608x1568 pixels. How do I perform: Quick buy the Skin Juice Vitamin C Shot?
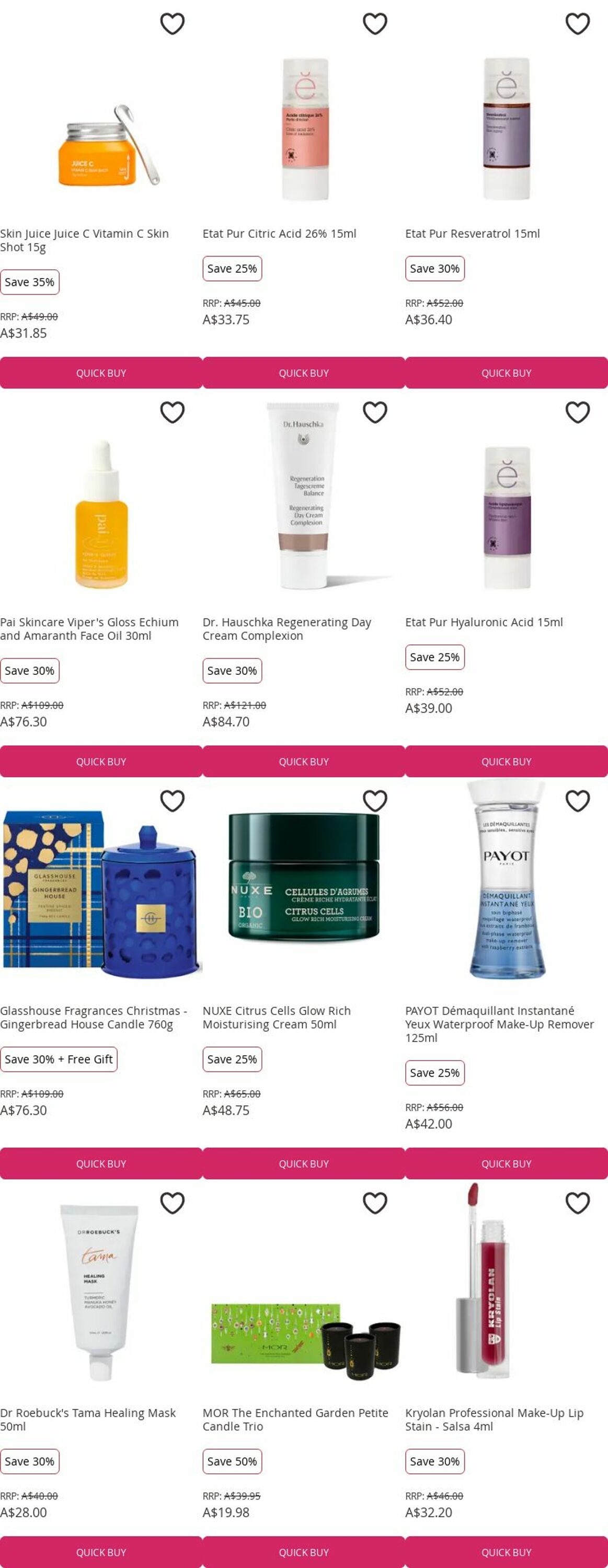click(101, 373)
